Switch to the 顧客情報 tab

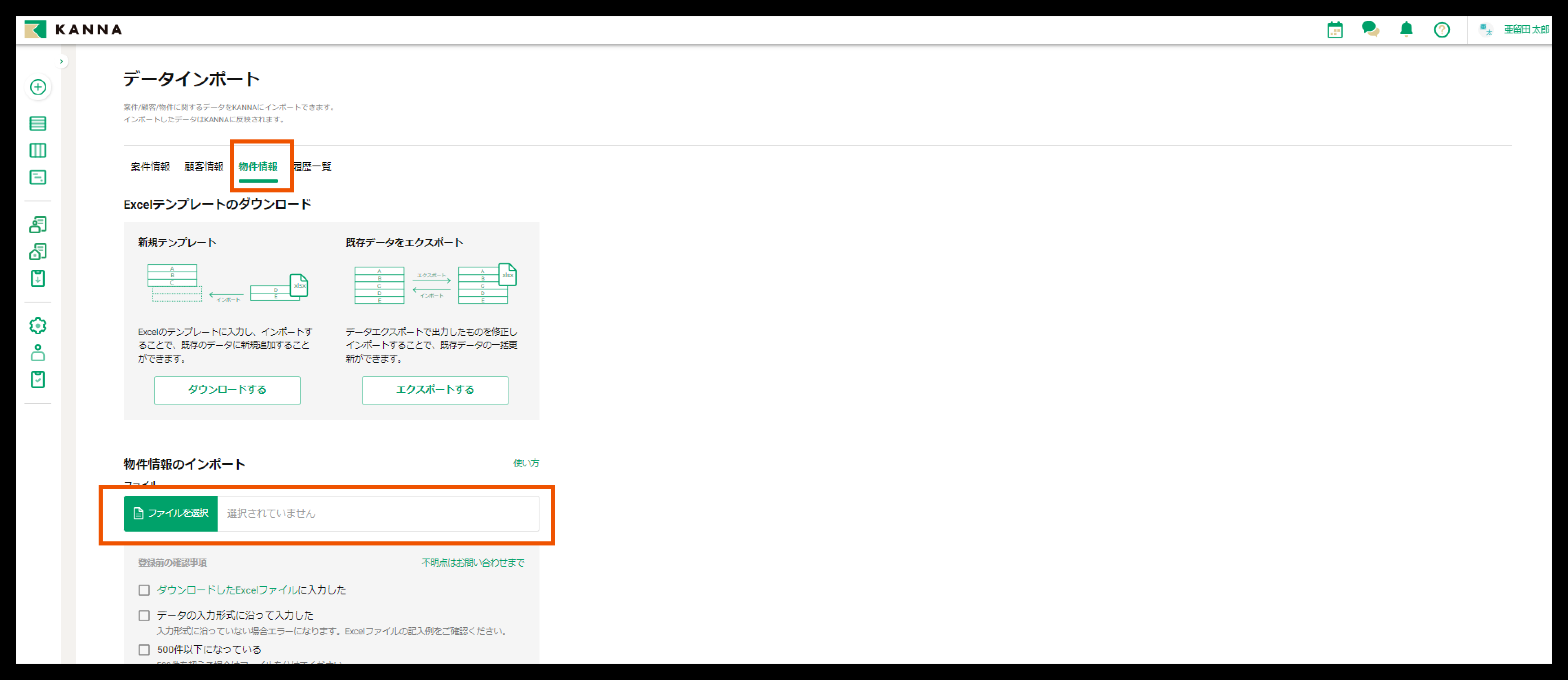(x=204, y=167)
